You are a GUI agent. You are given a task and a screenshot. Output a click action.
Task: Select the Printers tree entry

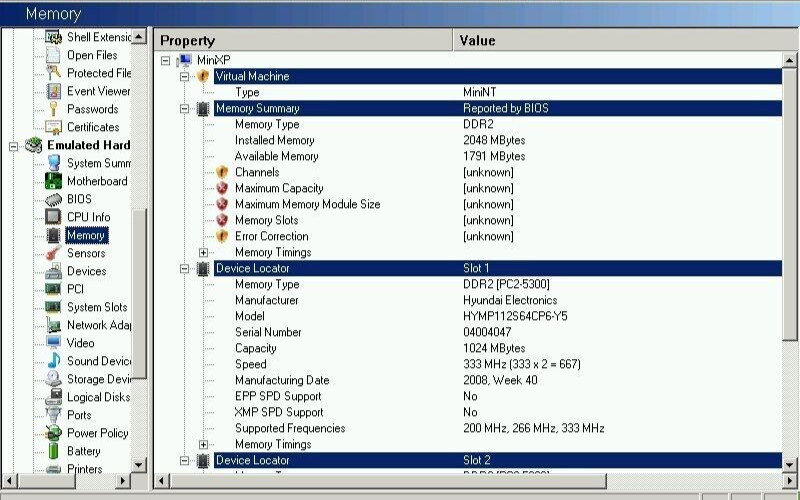tap(85, 468)
